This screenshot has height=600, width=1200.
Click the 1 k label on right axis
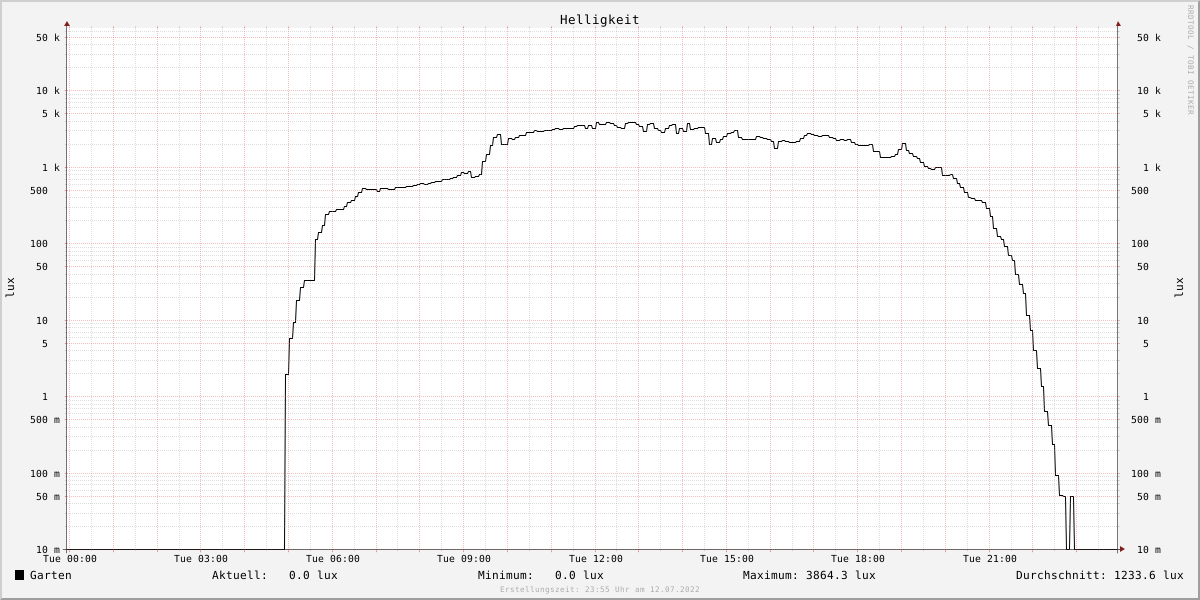(1152, 168)
